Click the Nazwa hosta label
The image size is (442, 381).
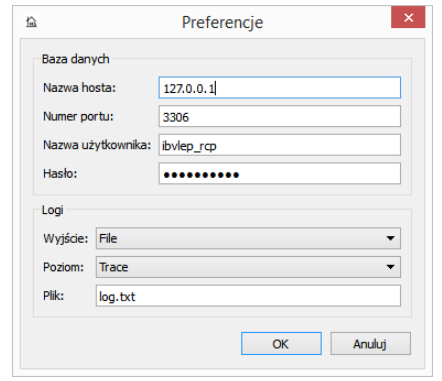[79, 88]
